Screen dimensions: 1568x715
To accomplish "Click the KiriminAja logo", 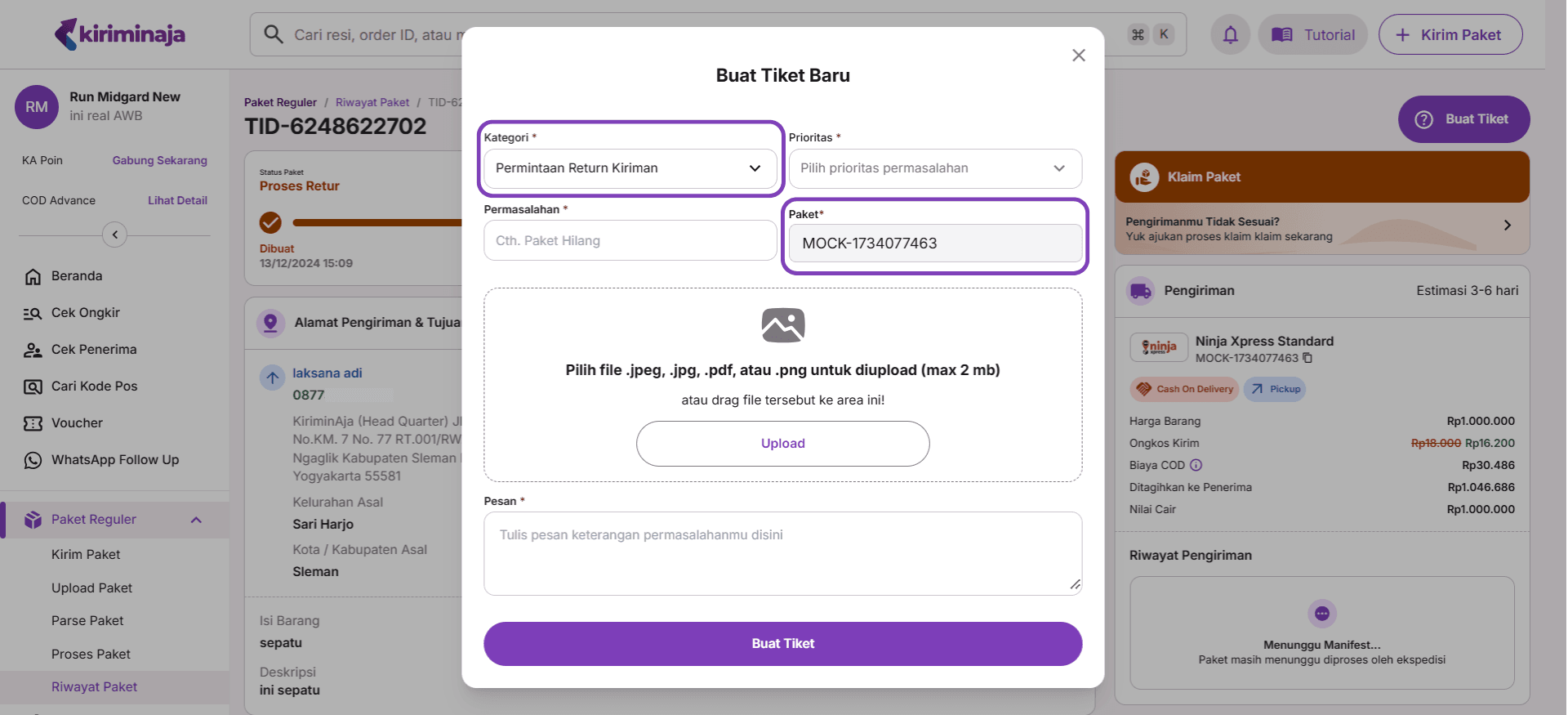I will (120, 34).
